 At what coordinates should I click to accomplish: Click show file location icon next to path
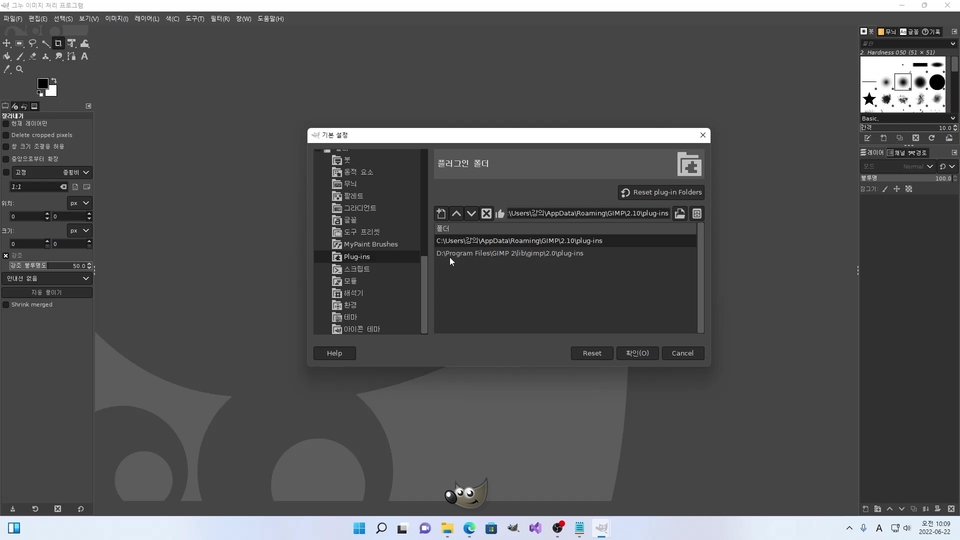[x=697, y=214]
